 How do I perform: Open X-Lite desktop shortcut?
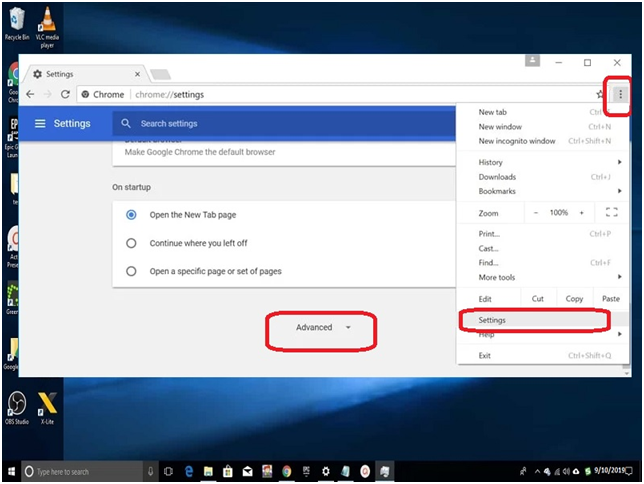pyautogui.click(x=47, y=407)
